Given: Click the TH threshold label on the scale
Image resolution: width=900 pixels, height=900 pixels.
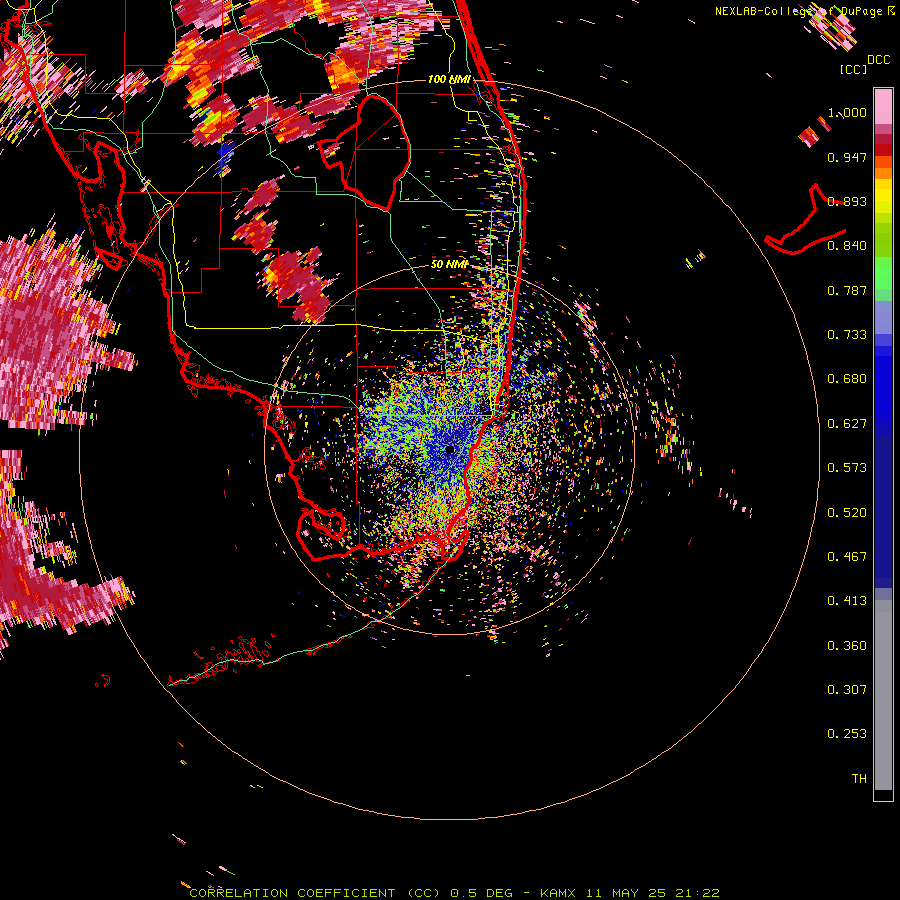Looking at the screenshot, I should (859, 779).
